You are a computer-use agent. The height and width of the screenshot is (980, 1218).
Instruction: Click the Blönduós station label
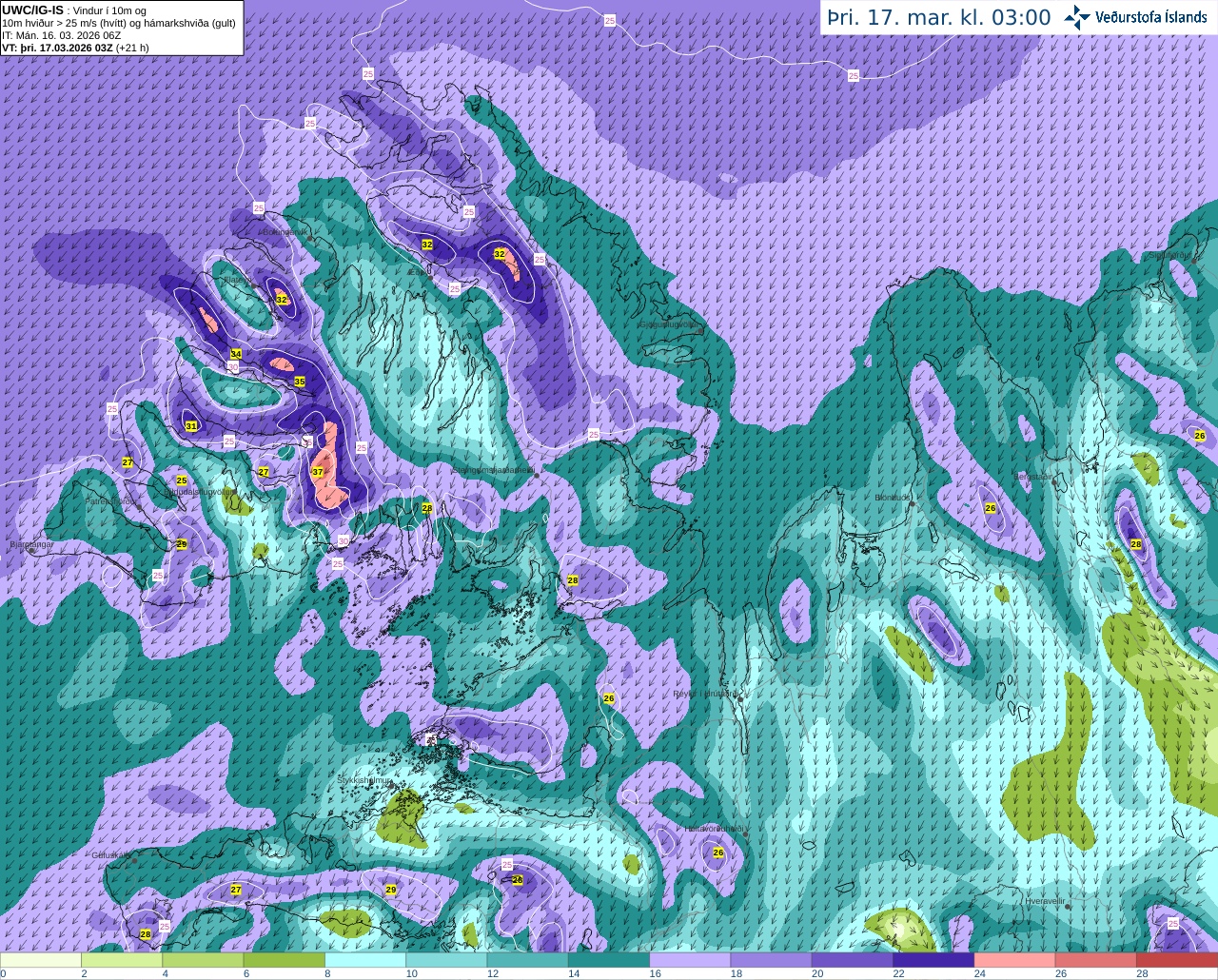894,497
